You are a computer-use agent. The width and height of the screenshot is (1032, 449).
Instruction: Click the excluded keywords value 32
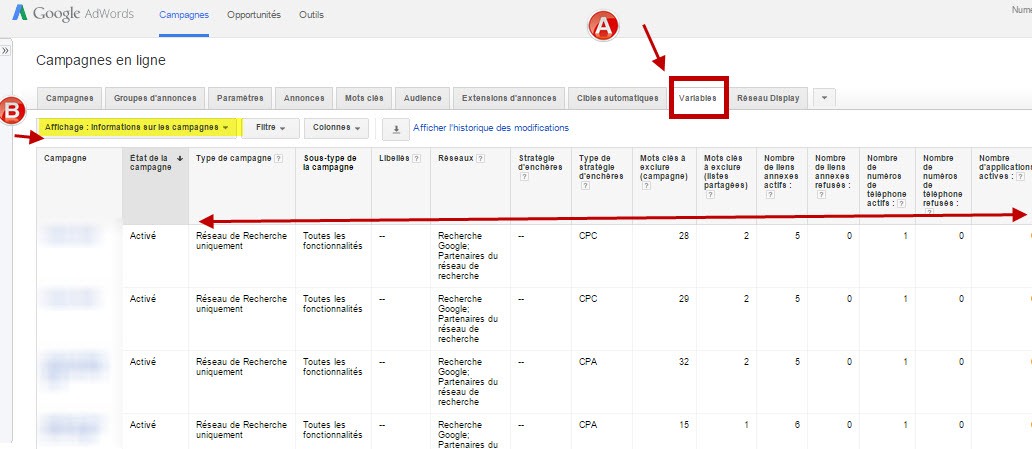684,361
